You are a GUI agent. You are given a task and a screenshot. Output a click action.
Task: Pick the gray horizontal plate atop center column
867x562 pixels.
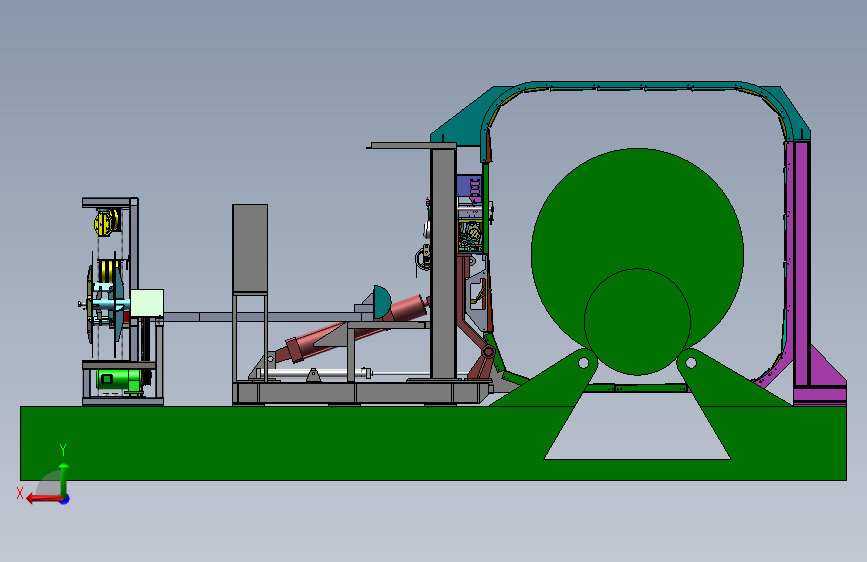(x=412, y=145)
